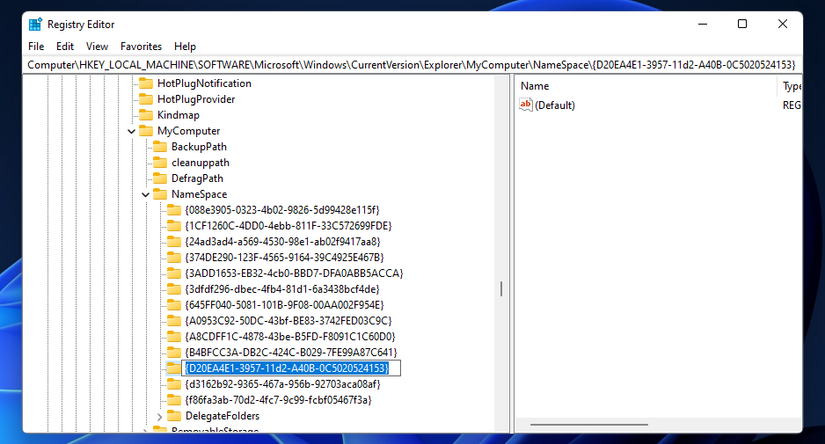Click the registry path address bar
This screenshot has height=444, width=825.
point(412,65)
